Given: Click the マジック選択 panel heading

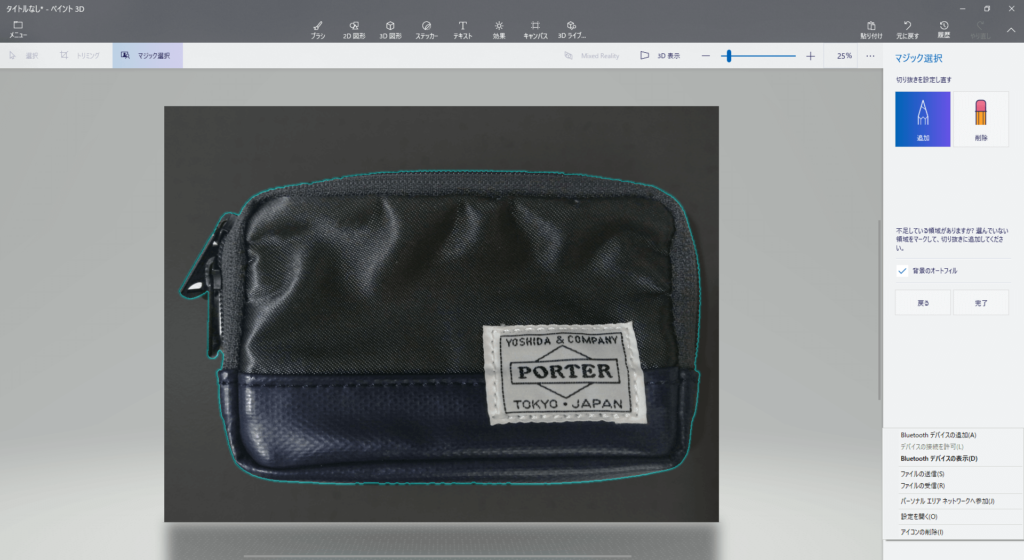Looking at the screenshot, I should click(918, 58).
